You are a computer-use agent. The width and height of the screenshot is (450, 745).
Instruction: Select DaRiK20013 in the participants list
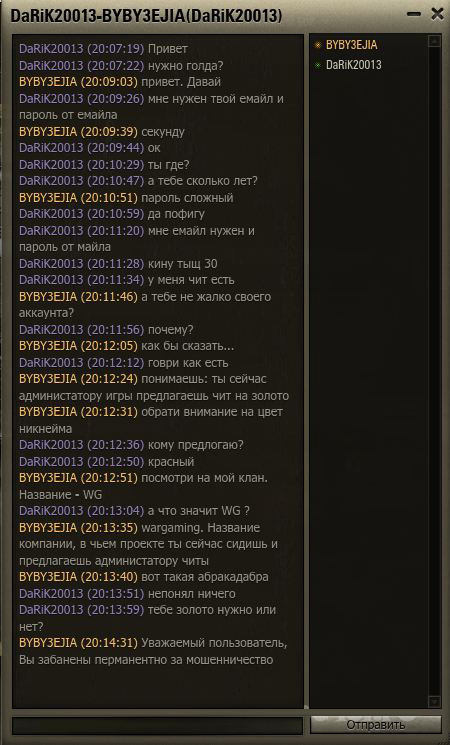(354, 65)
